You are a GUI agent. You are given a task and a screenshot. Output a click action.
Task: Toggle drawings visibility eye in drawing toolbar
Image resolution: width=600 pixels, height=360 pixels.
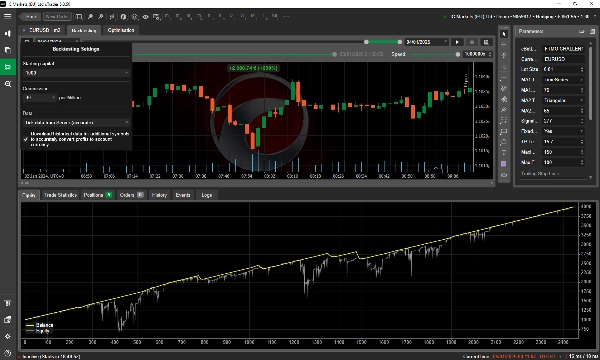click(504, 175)
